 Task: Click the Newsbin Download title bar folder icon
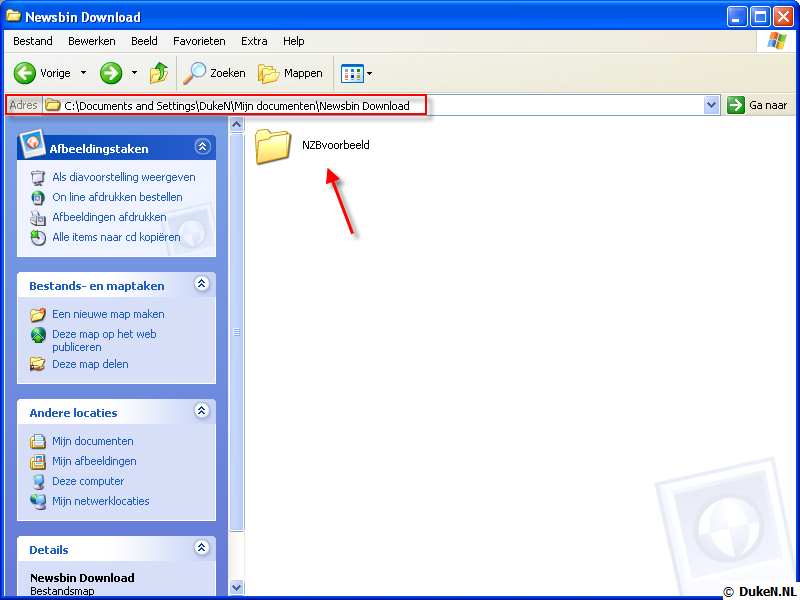[x=13, y=16]
